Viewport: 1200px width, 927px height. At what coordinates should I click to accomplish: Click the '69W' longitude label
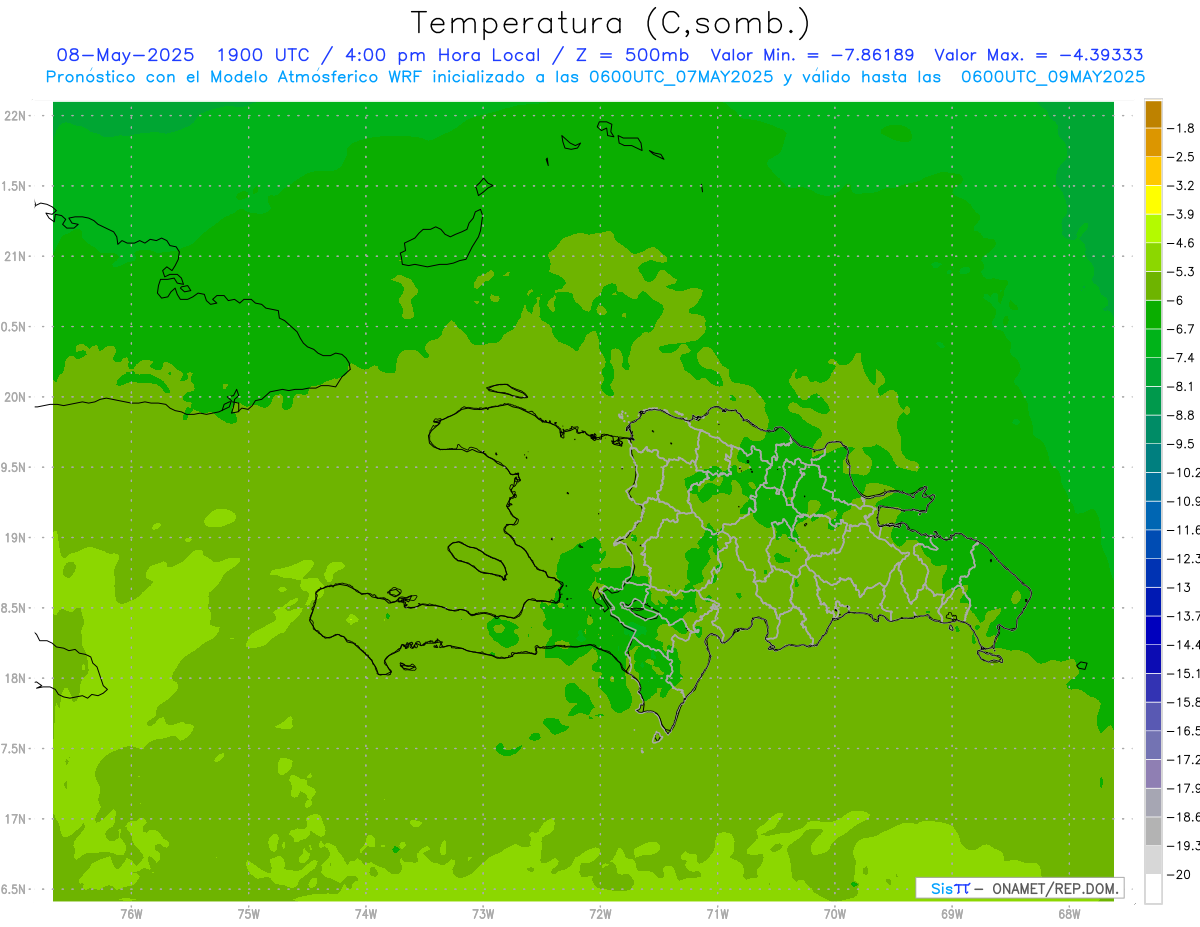952,914
